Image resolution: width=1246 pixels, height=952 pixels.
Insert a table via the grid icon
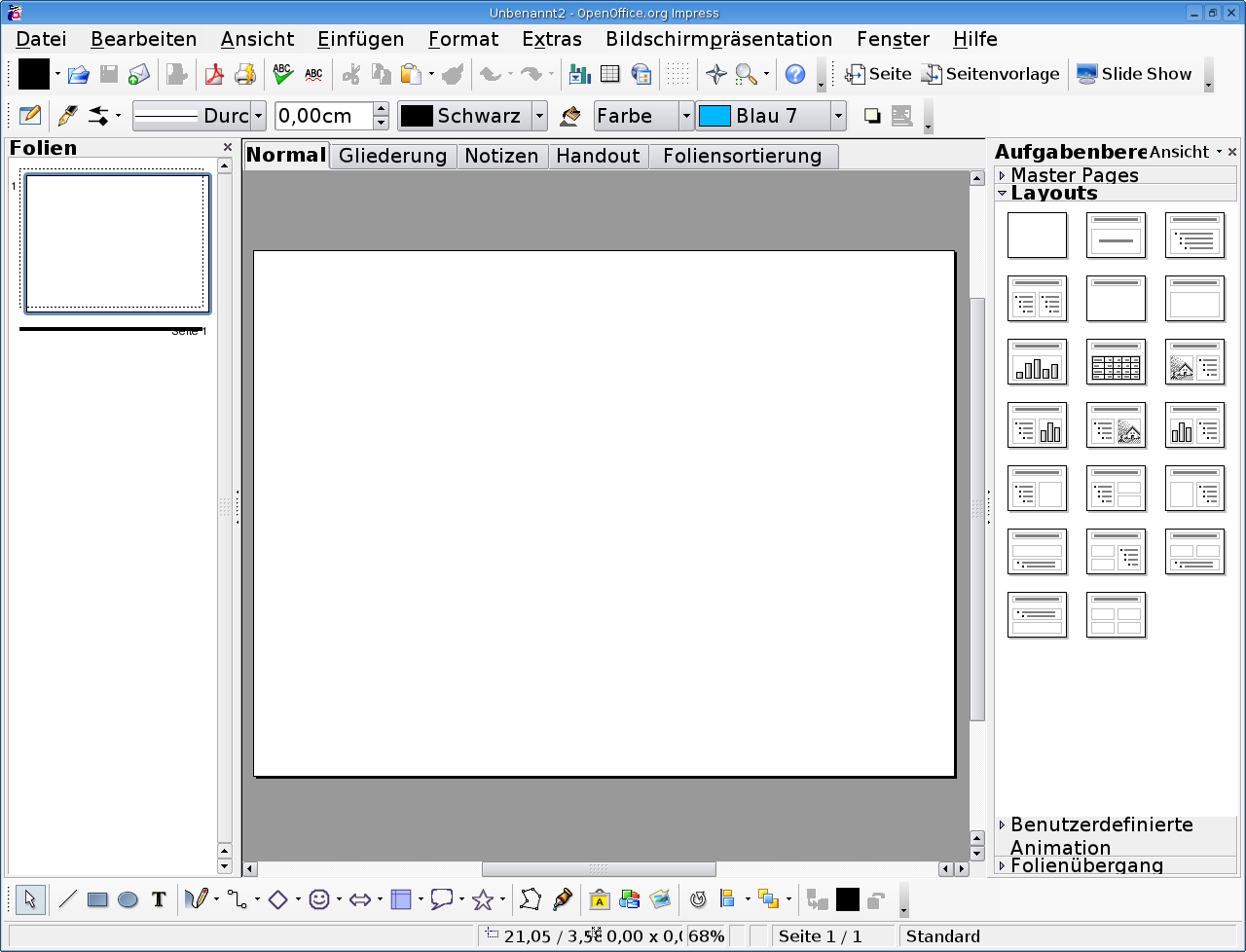(610, 74)
